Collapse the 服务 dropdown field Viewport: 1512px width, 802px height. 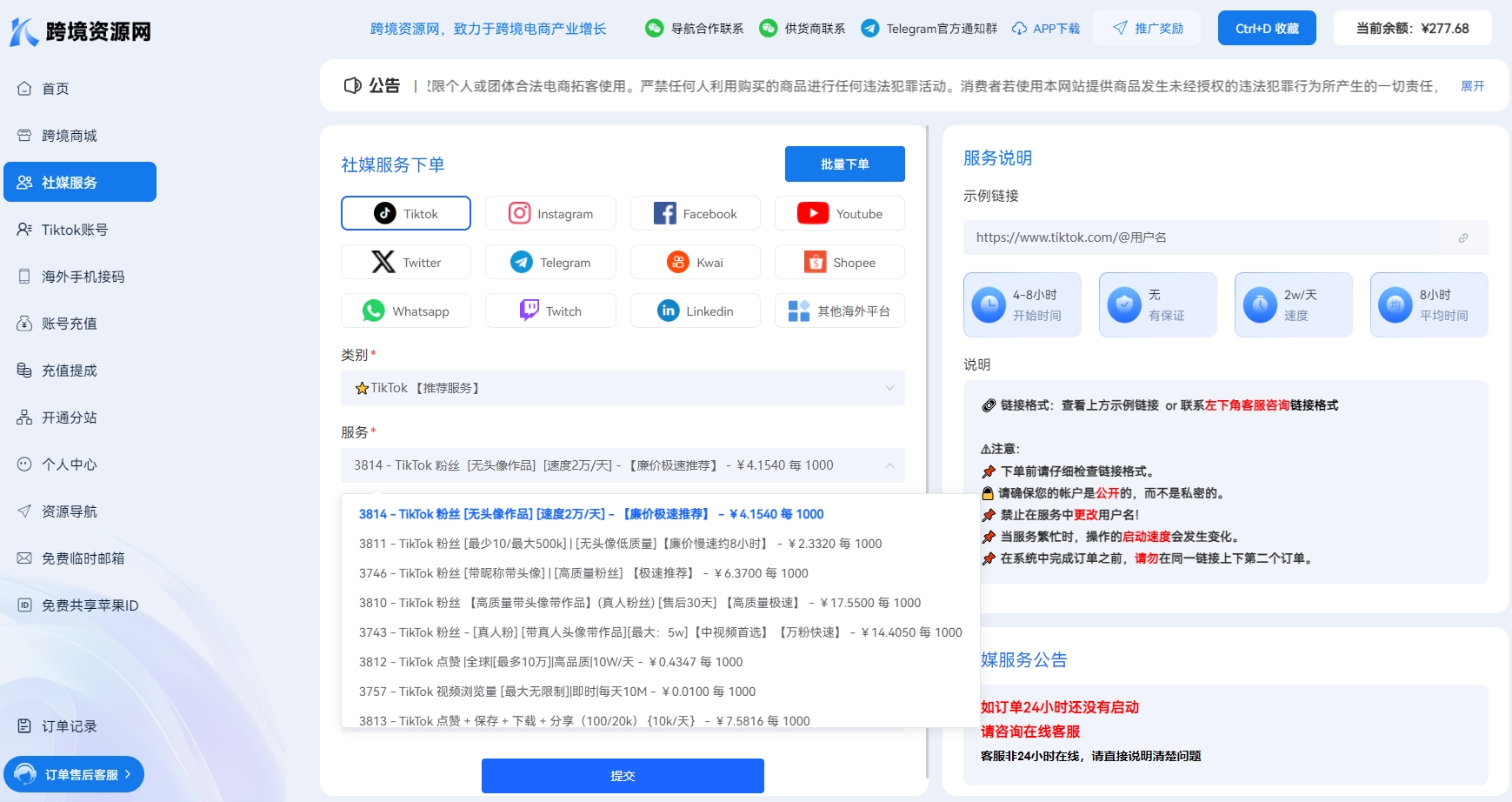pos(623,465)
